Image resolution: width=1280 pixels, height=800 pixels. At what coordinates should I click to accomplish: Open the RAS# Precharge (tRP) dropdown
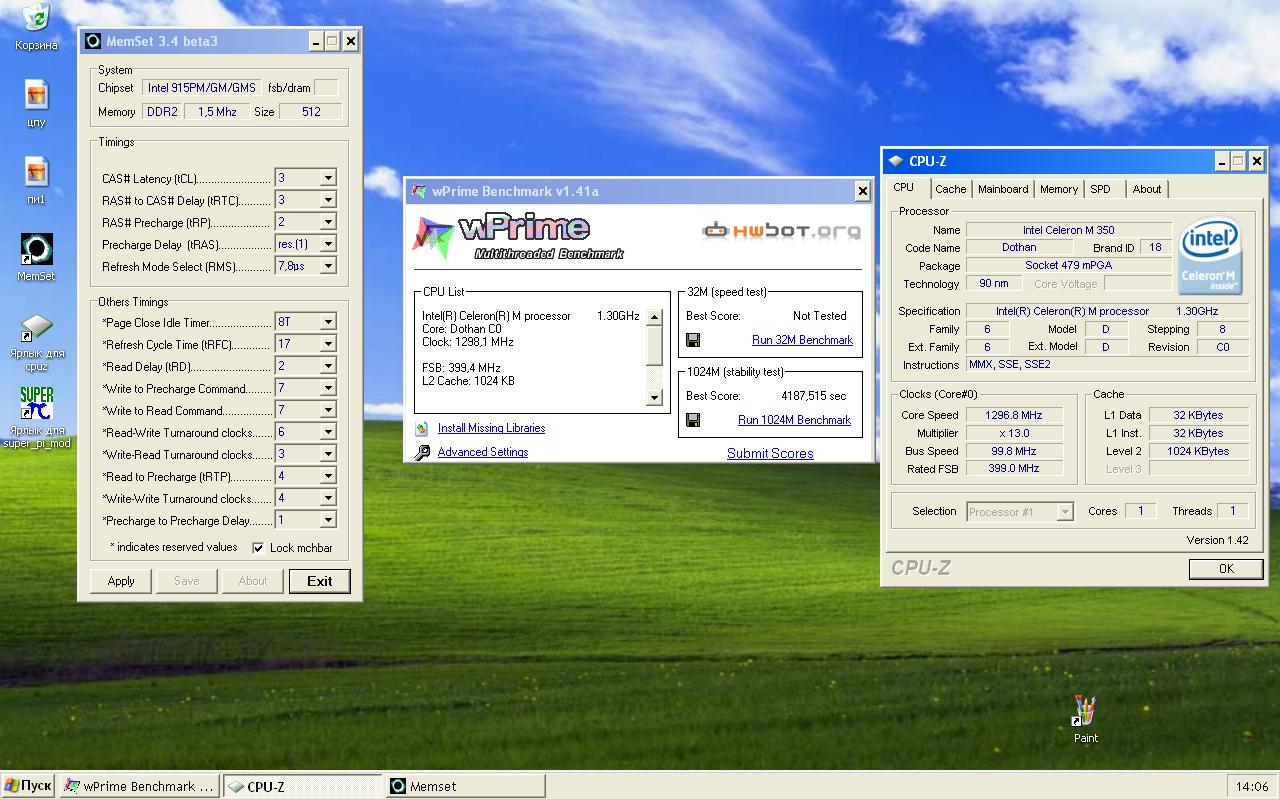coord(327,222)
